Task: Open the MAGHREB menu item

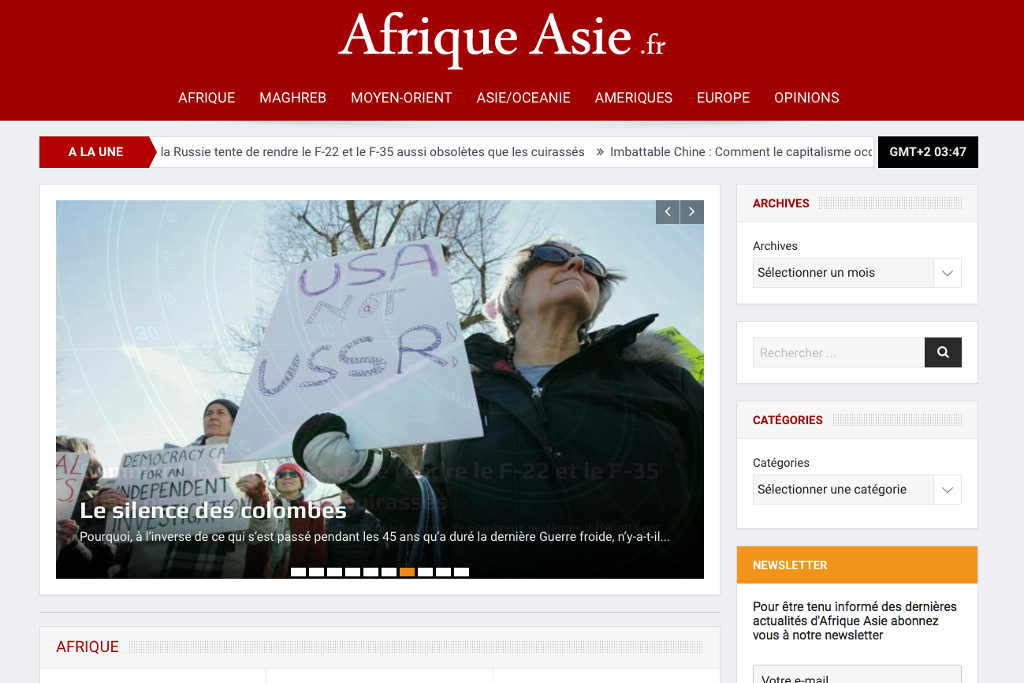Action: pyautogui.click(x=293, y=98)
